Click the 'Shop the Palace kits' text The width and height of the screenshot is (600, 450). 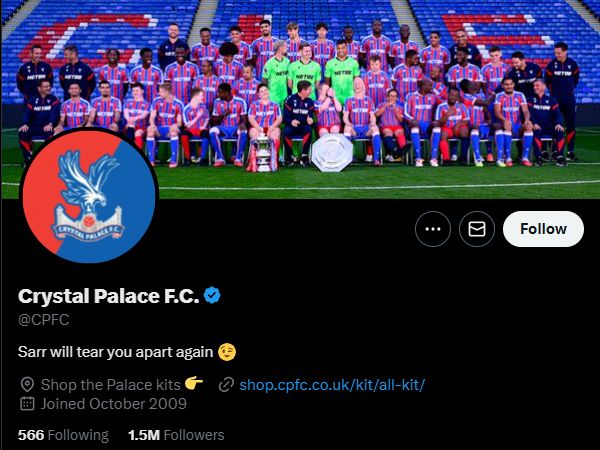(x=108, y=384)
